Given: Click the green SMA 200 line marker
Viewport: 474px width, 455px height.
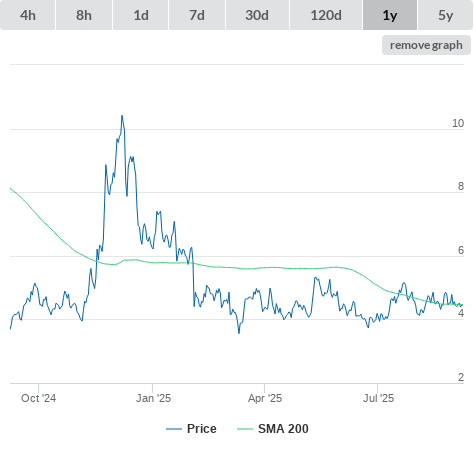Looking at the screenshot, I should (x=245, y=429).
